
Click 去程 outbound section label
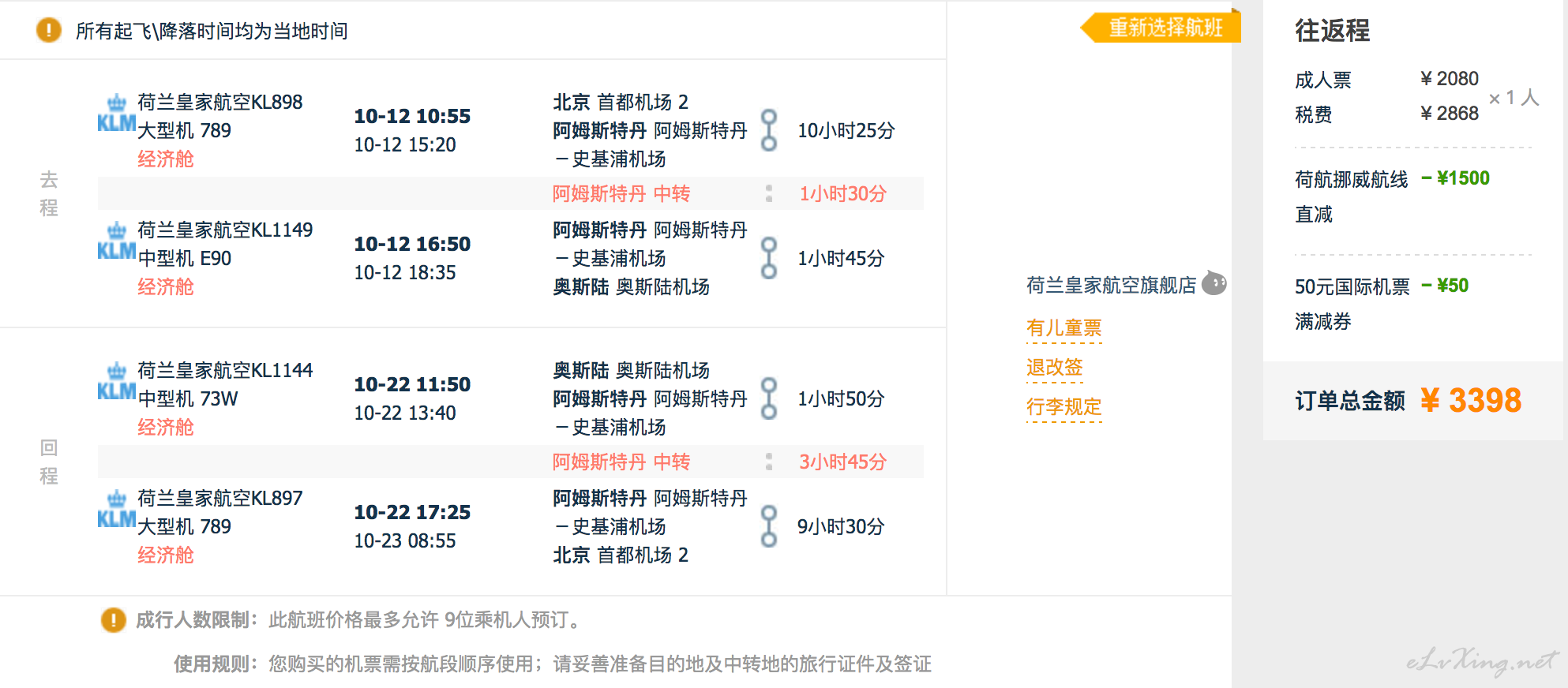pos(49,193)
